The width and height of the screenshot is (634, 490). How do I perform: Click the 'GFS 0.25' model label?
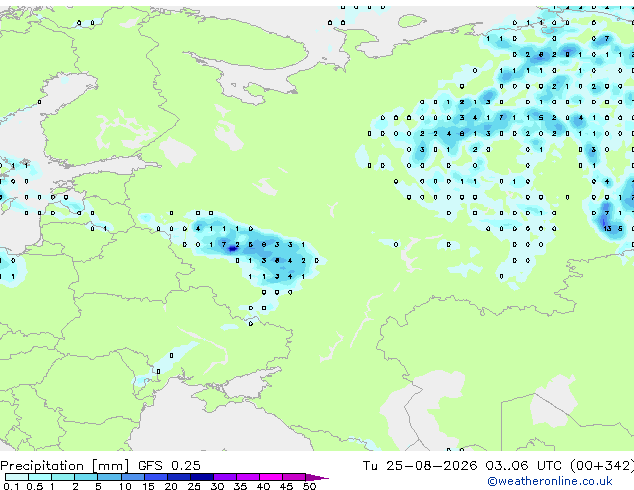tap(169, 466)
